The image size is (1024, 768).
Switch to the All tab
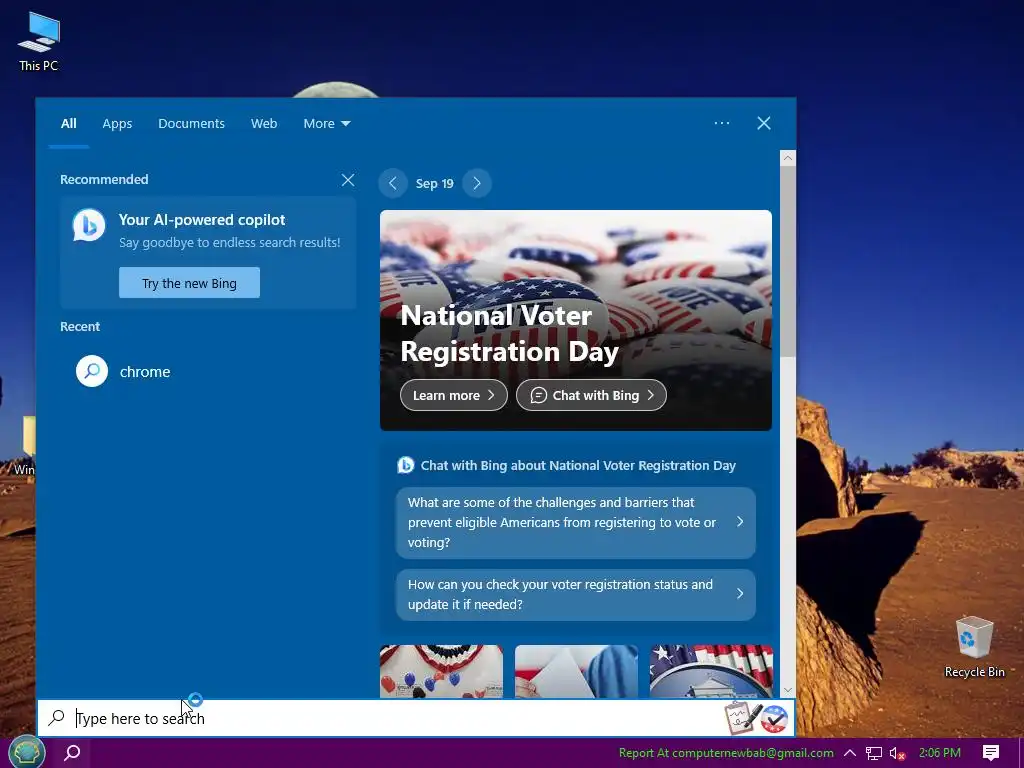pyautogui.click(x=69, y=123)
